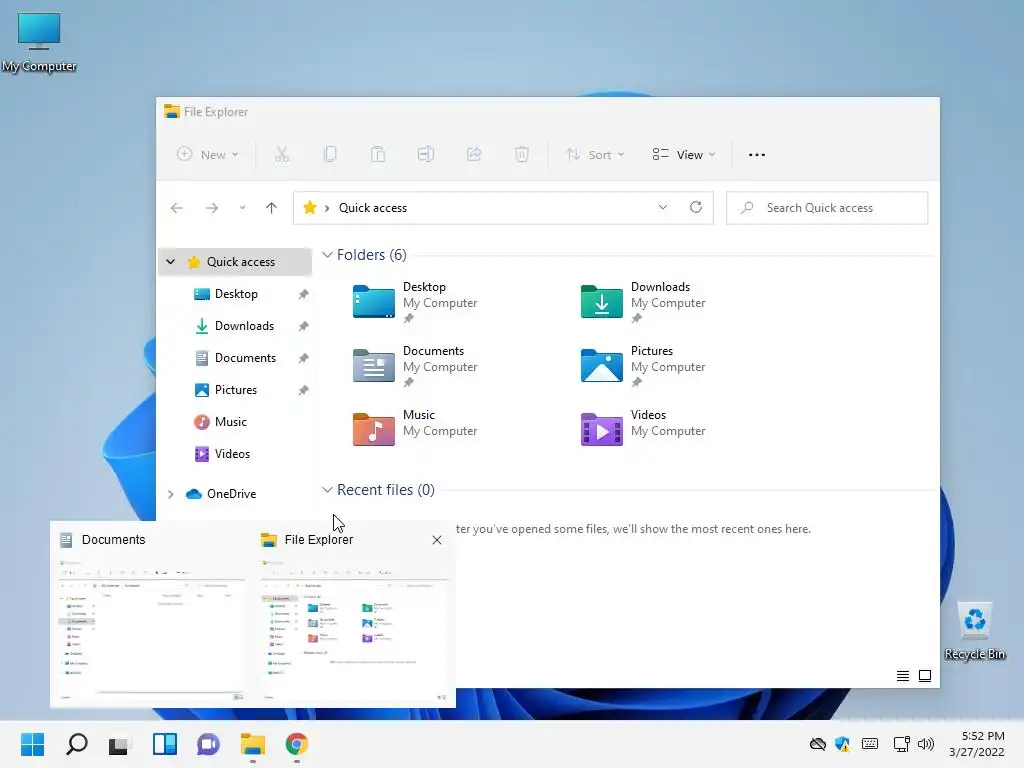Open Google Chrome from taskbar

pos(296,744)
